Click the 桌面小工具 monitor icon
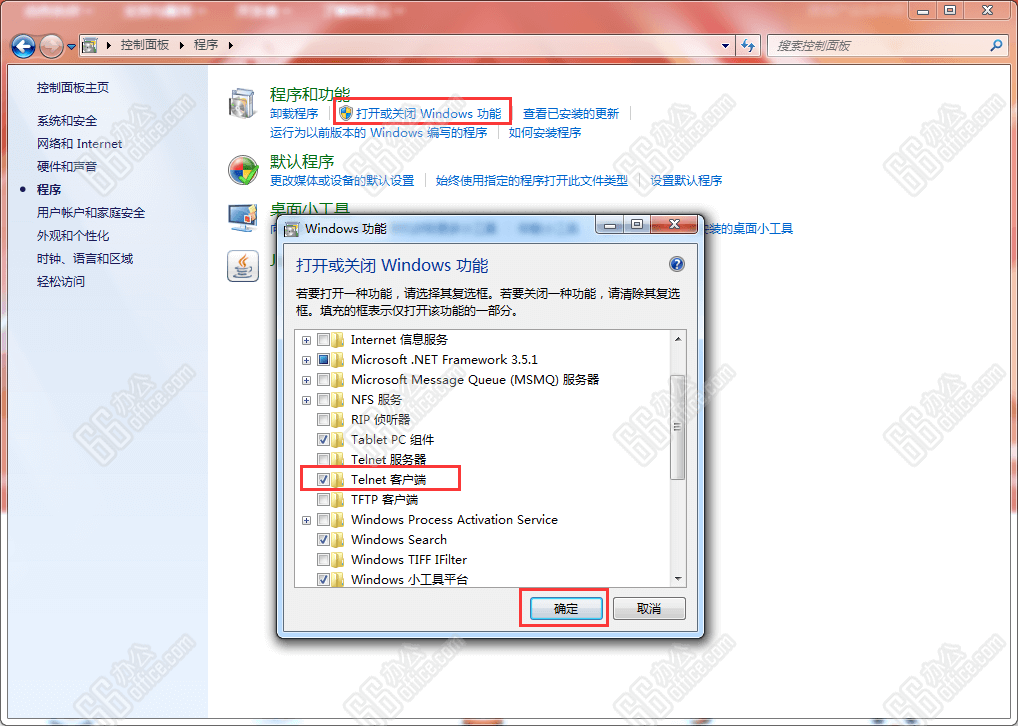 [243, 218]
